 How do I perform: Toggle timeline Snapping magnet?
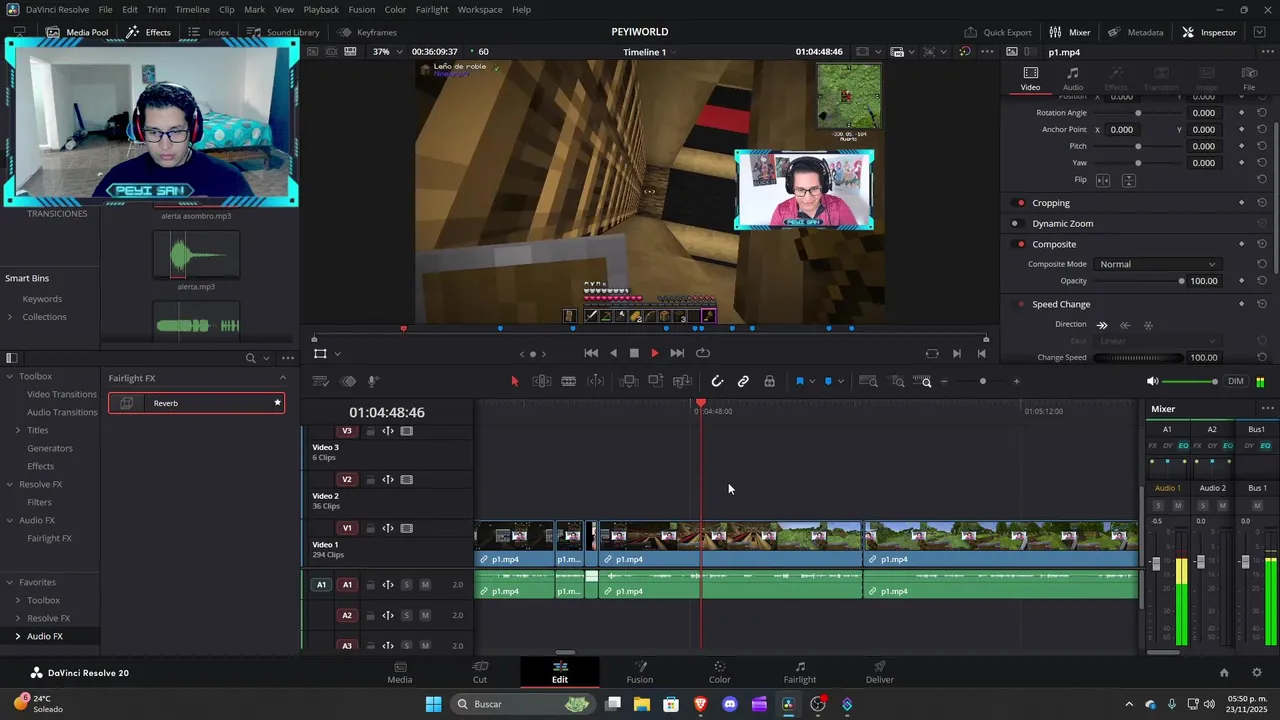[x=717, y=381]
